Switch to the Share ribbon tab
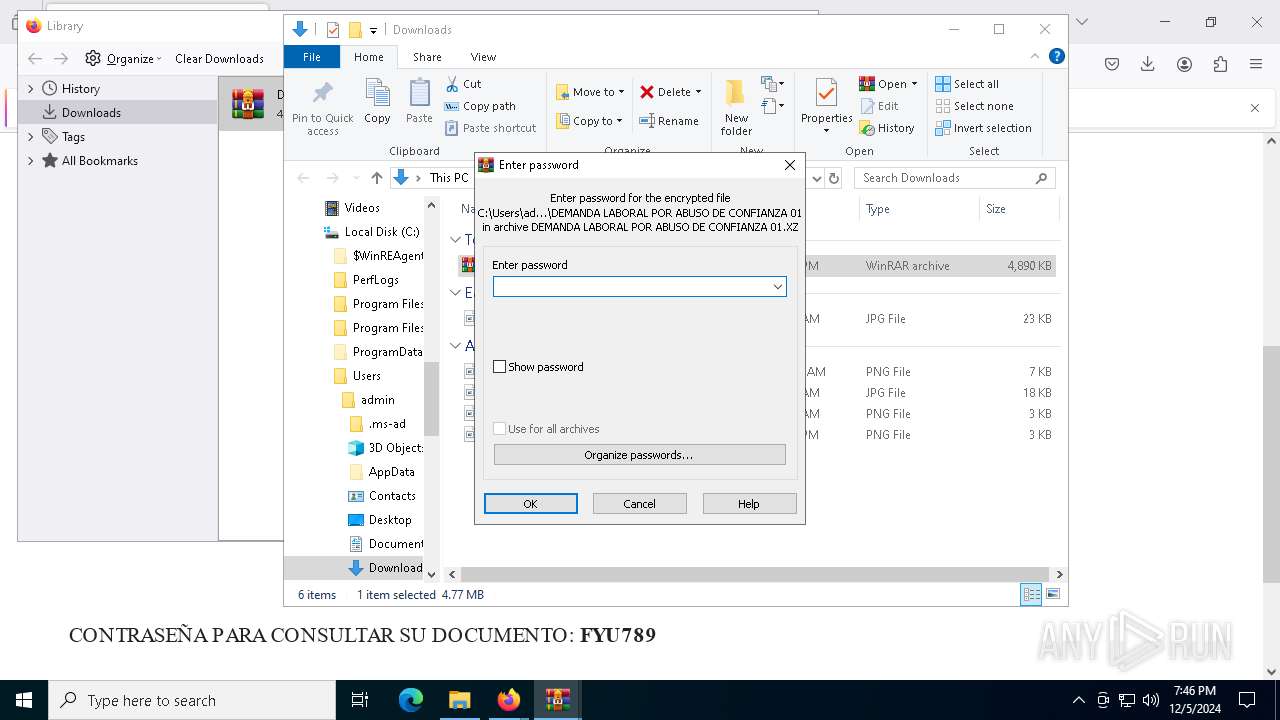 (427, 57)
